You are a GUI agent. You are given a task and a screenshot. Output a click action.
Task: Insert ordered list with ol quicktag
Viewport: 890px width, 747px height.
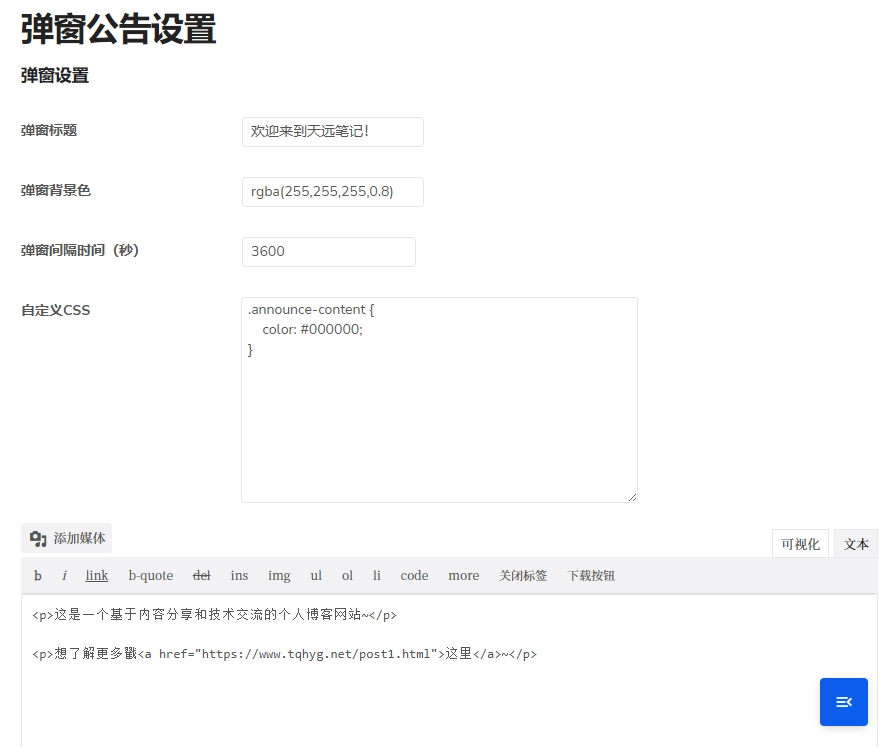tap(347, 575)
